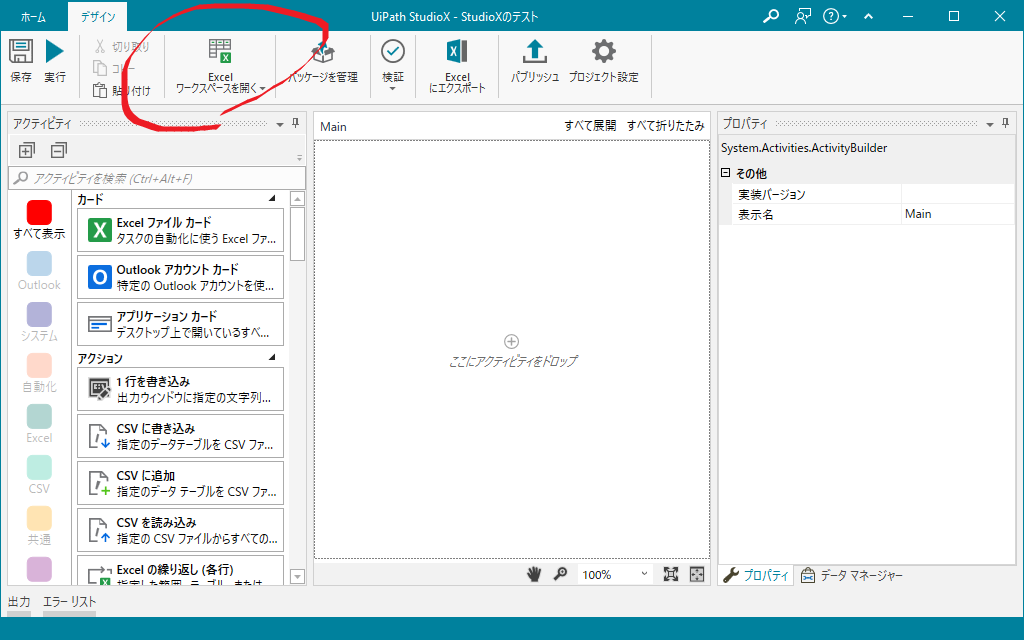
Task: Run the project with 実行 icon
Action: click(55, 52)
